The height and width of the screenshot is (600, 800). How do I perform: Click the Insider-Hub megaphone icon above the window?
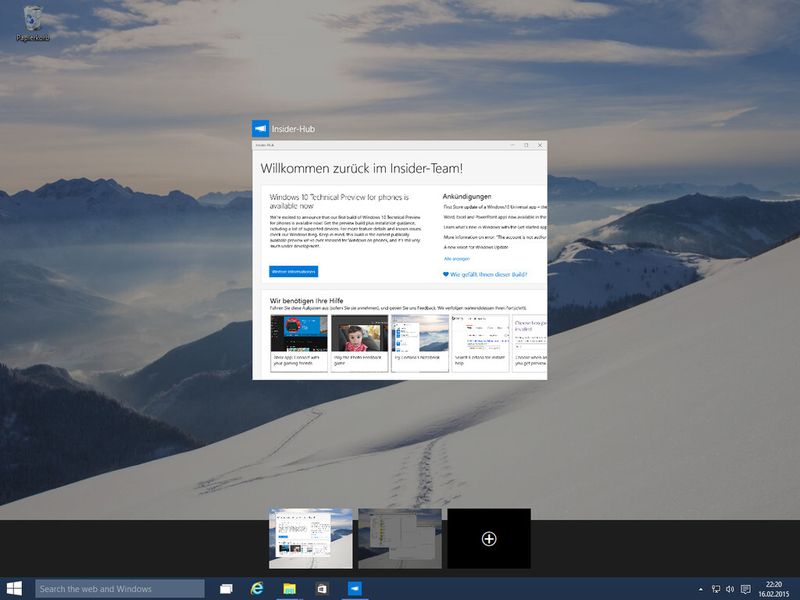(261, 129)
